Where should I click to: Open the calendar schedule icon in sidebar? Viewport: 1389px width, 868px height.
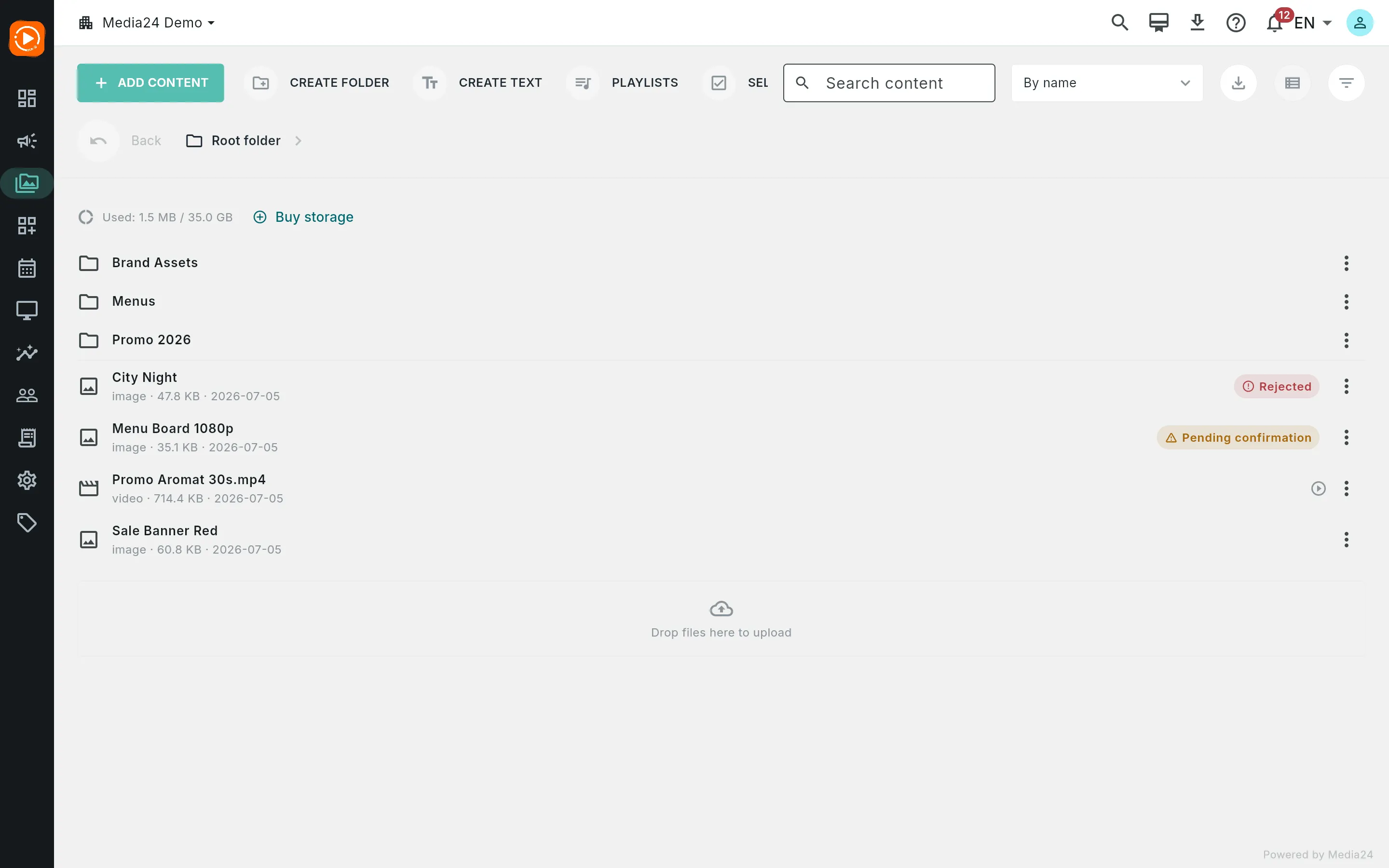pyautogui.click(x=27, y=268)
